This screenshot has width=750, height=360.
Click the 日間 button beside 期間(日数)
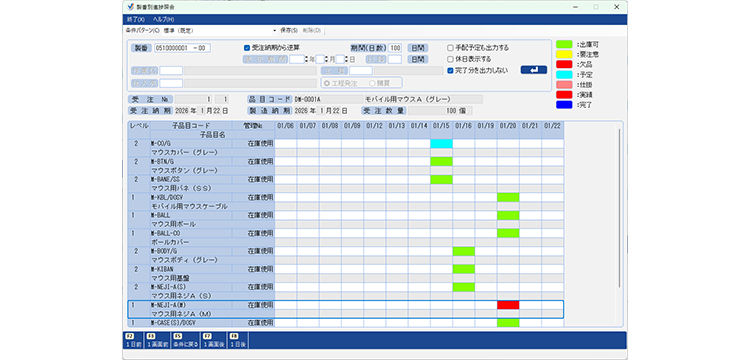point(418,48)
